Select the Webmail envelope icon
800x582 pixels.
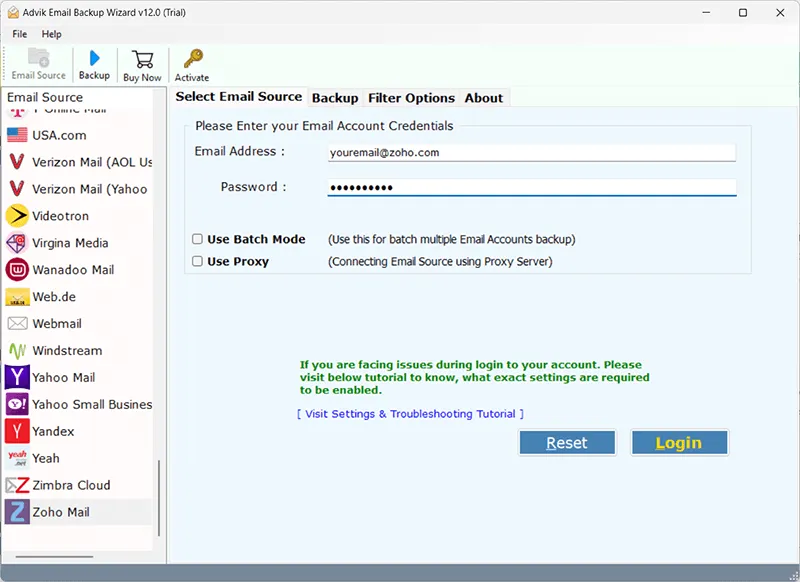(x=17, y=323)
